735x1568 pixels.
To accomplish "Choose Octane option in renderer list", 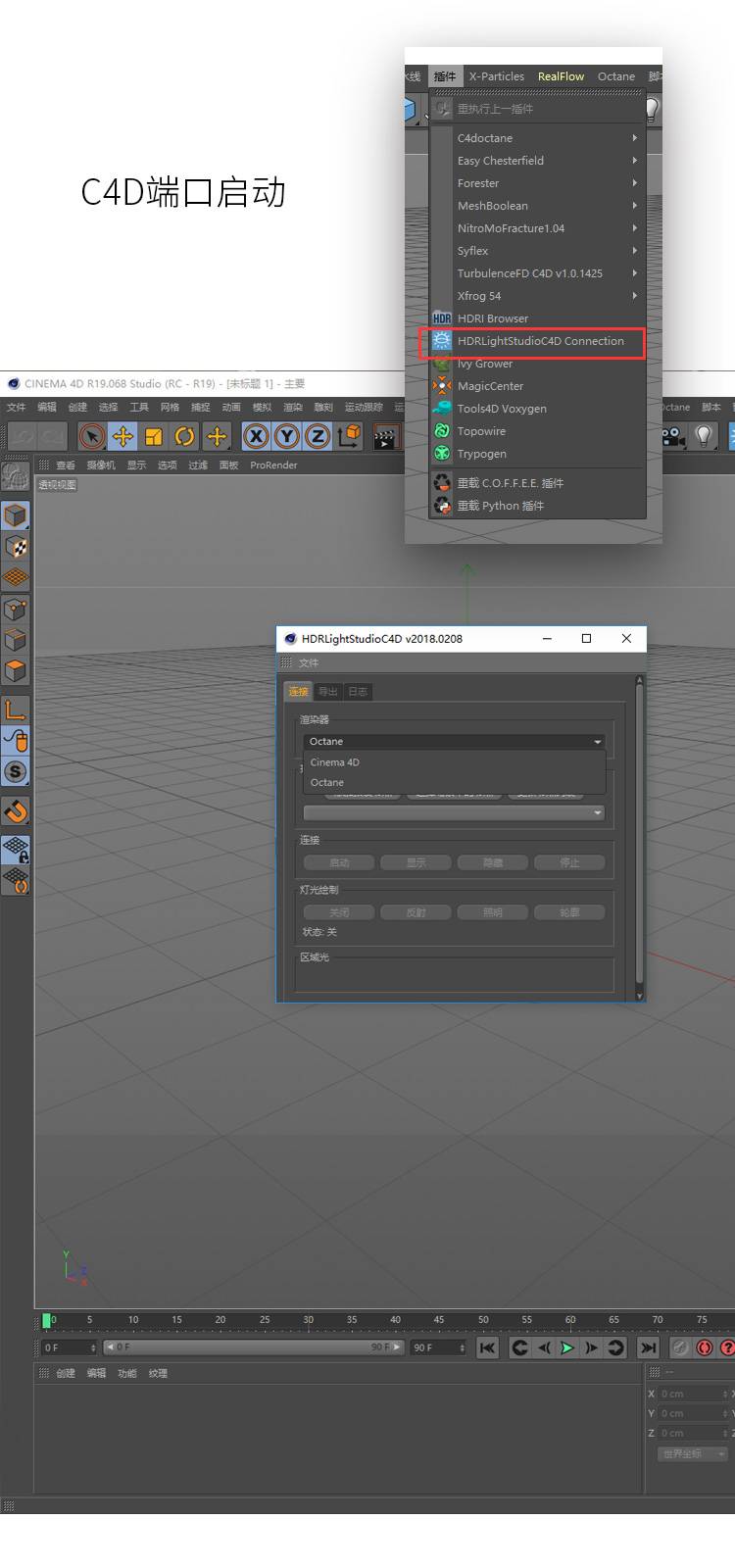I will pos(455,782).
